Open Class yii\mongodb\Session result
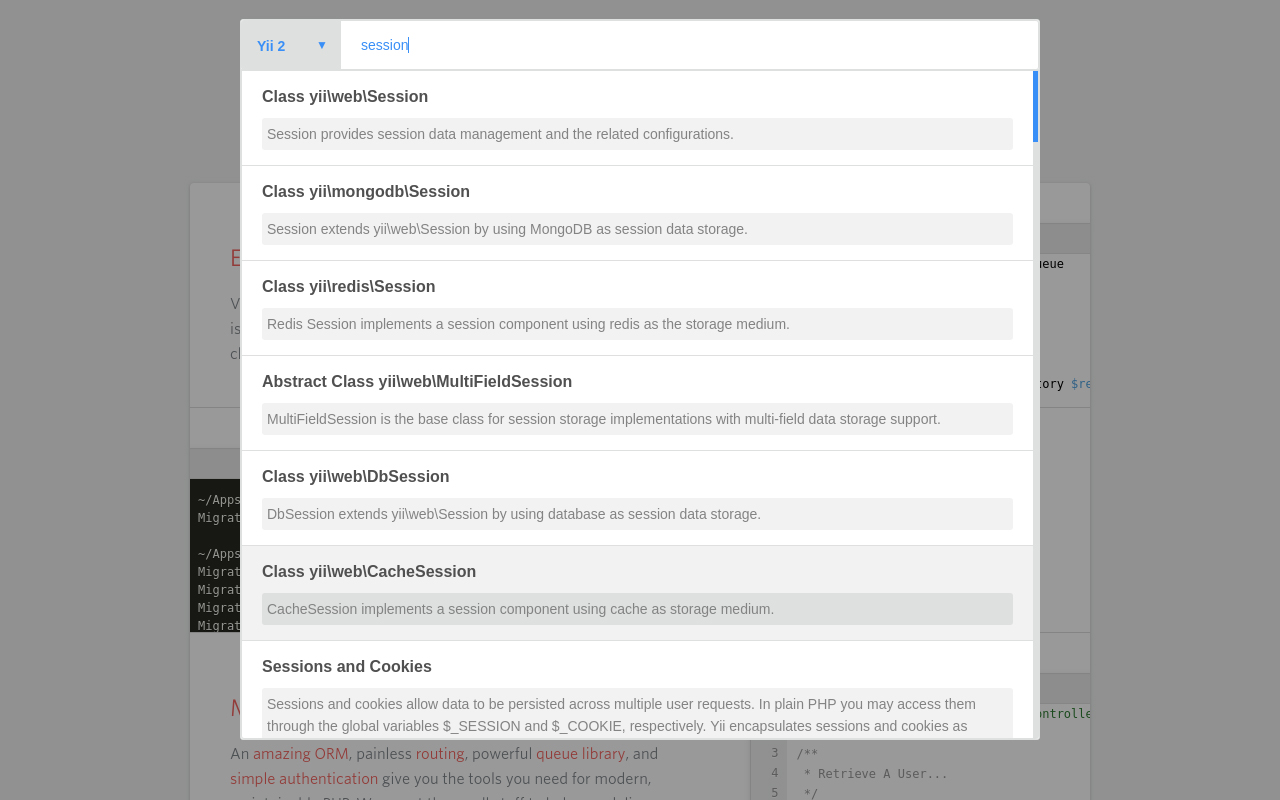 tap(366, 191)
